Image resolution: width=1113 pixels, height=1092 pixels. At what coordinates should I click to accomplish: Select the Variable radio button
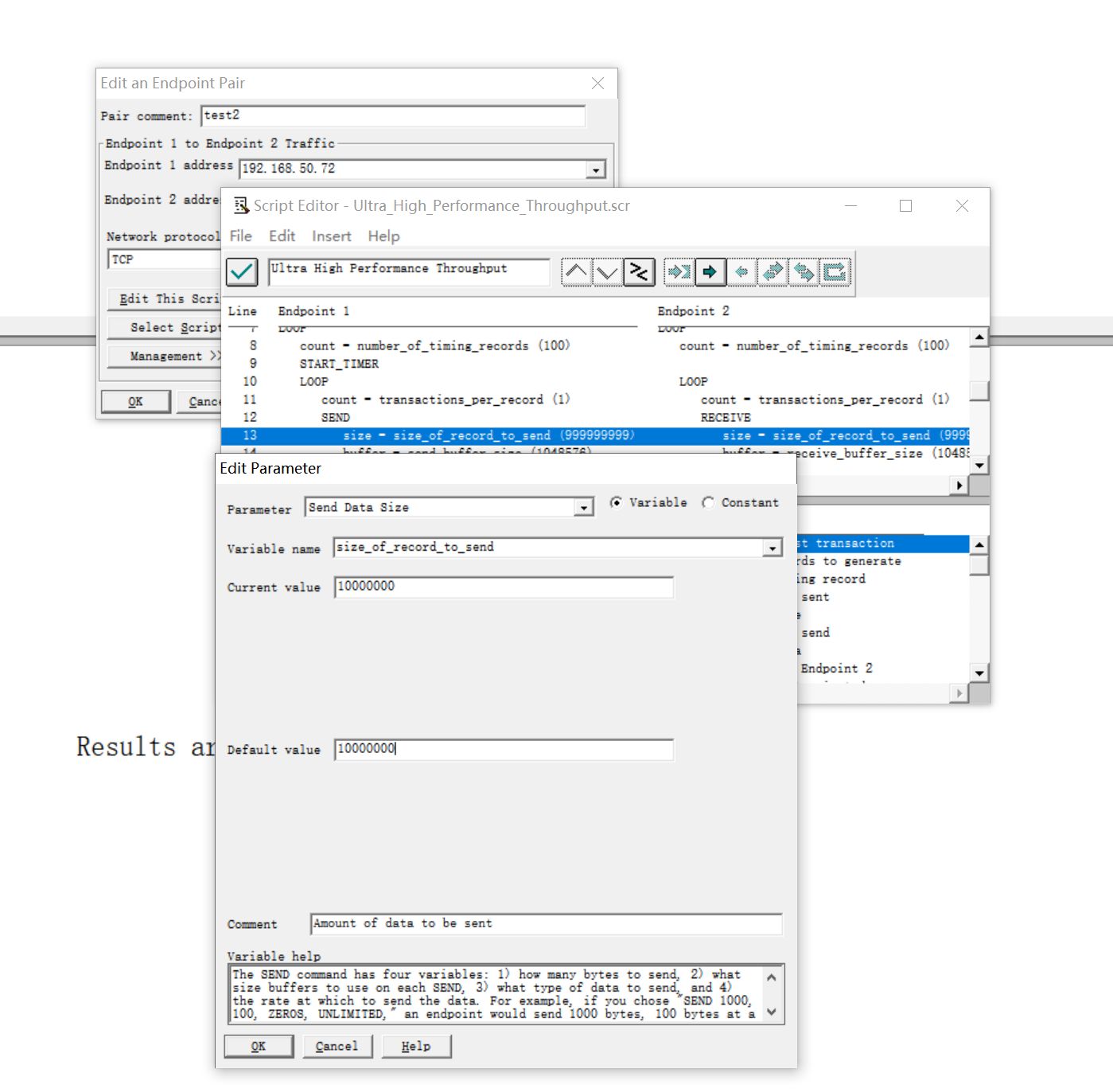click(616, 502)
